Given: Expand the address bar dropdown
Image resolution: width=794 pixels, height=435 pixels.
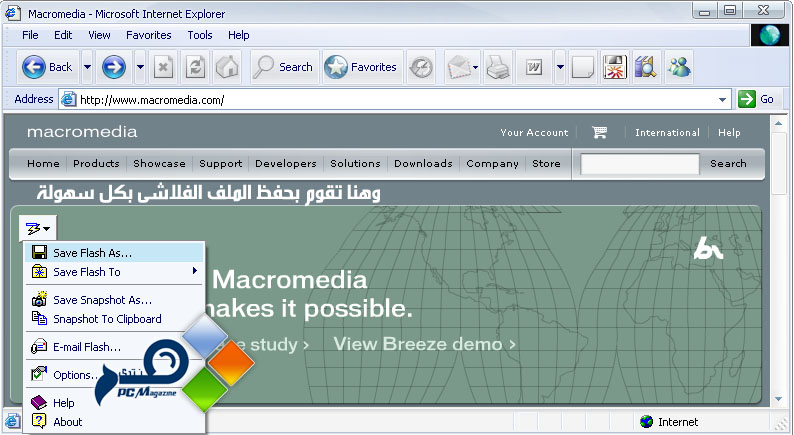Looking at the screenshot, I should (723, 100).
